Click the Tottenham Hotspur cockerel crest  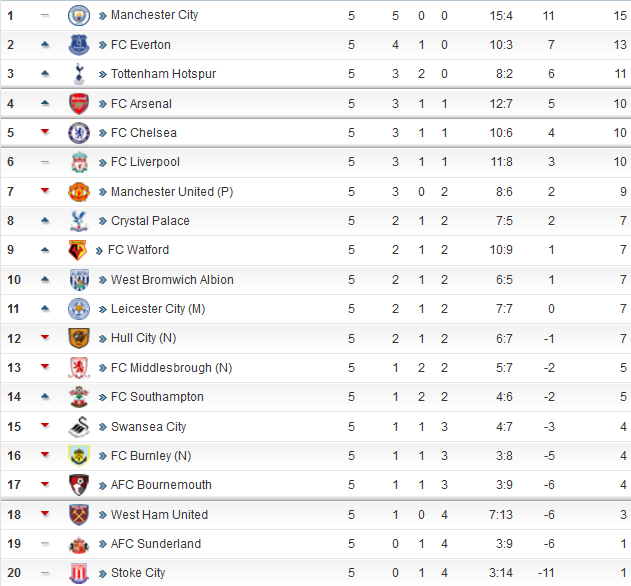coord(79,74)
